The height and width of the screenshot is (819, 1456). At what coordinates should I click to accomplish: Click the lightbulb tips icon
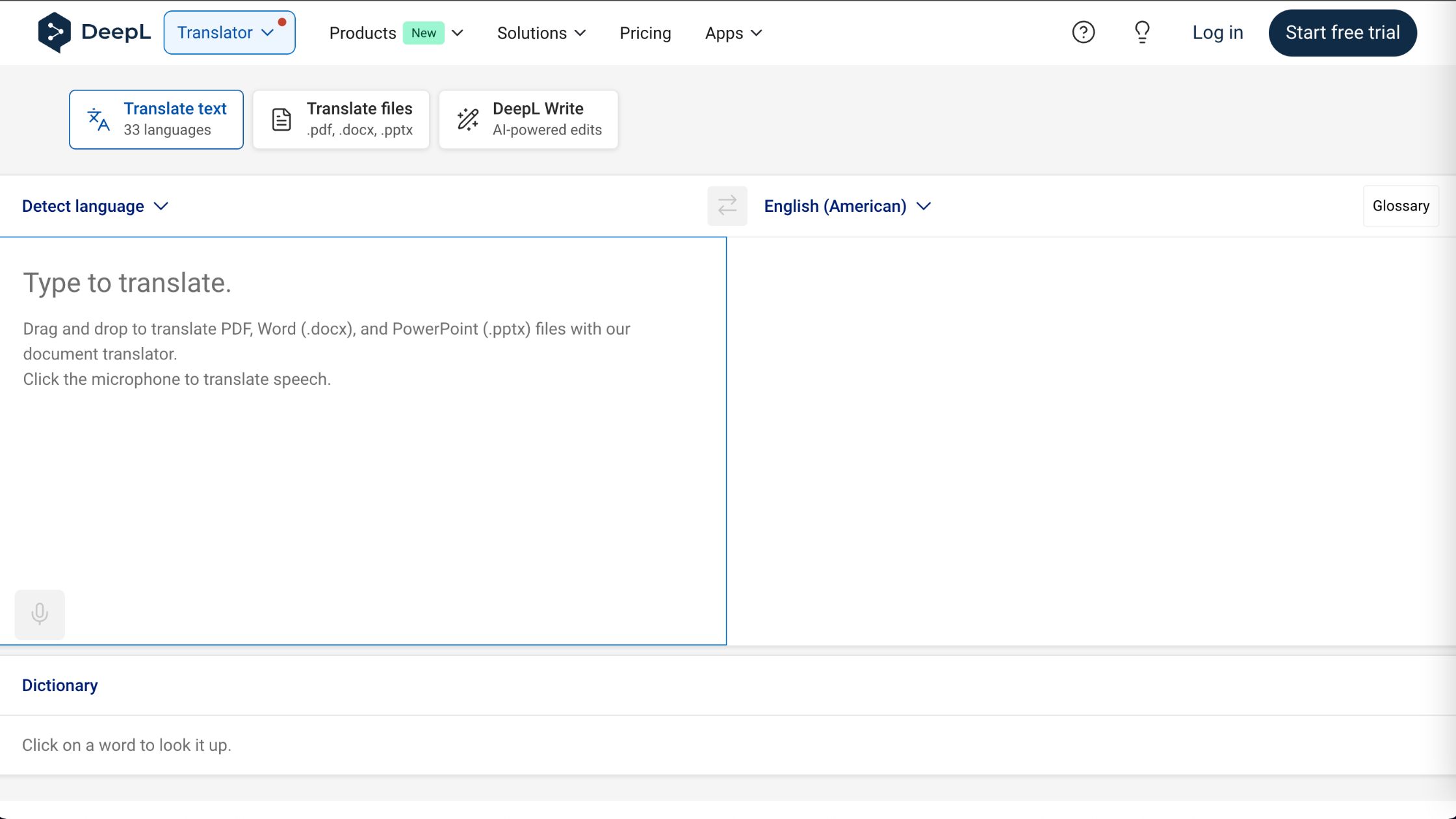pyautogui.click(x=1142, y=32)
